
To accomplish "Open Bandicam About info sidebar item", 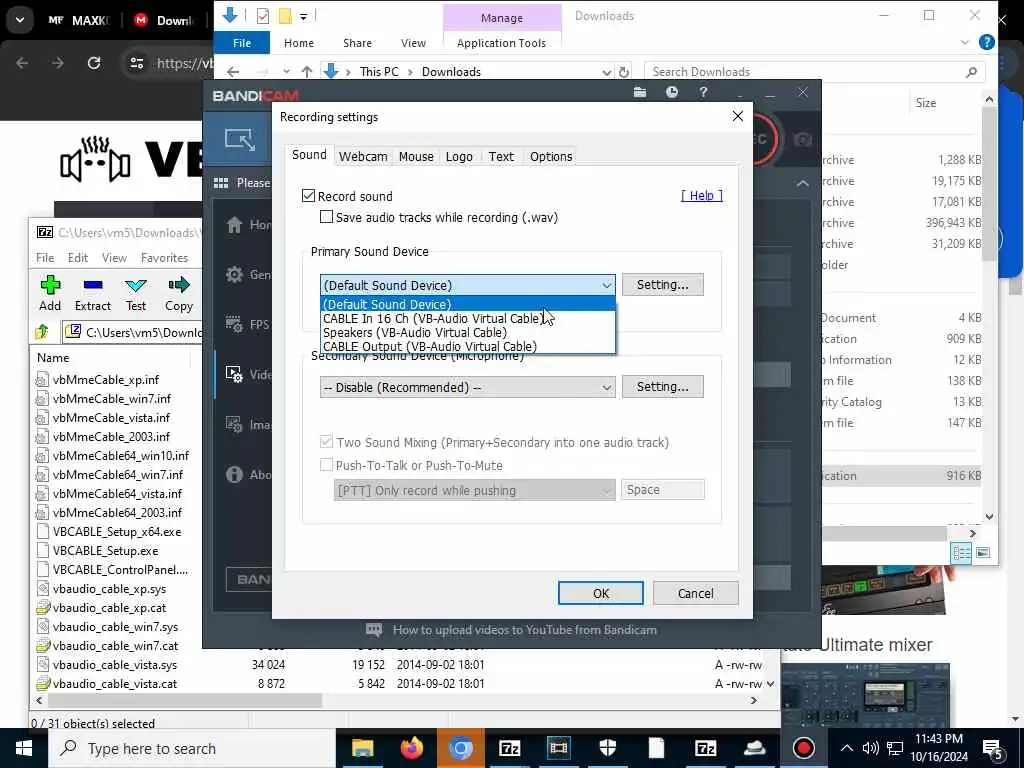I will pos(247,475).
